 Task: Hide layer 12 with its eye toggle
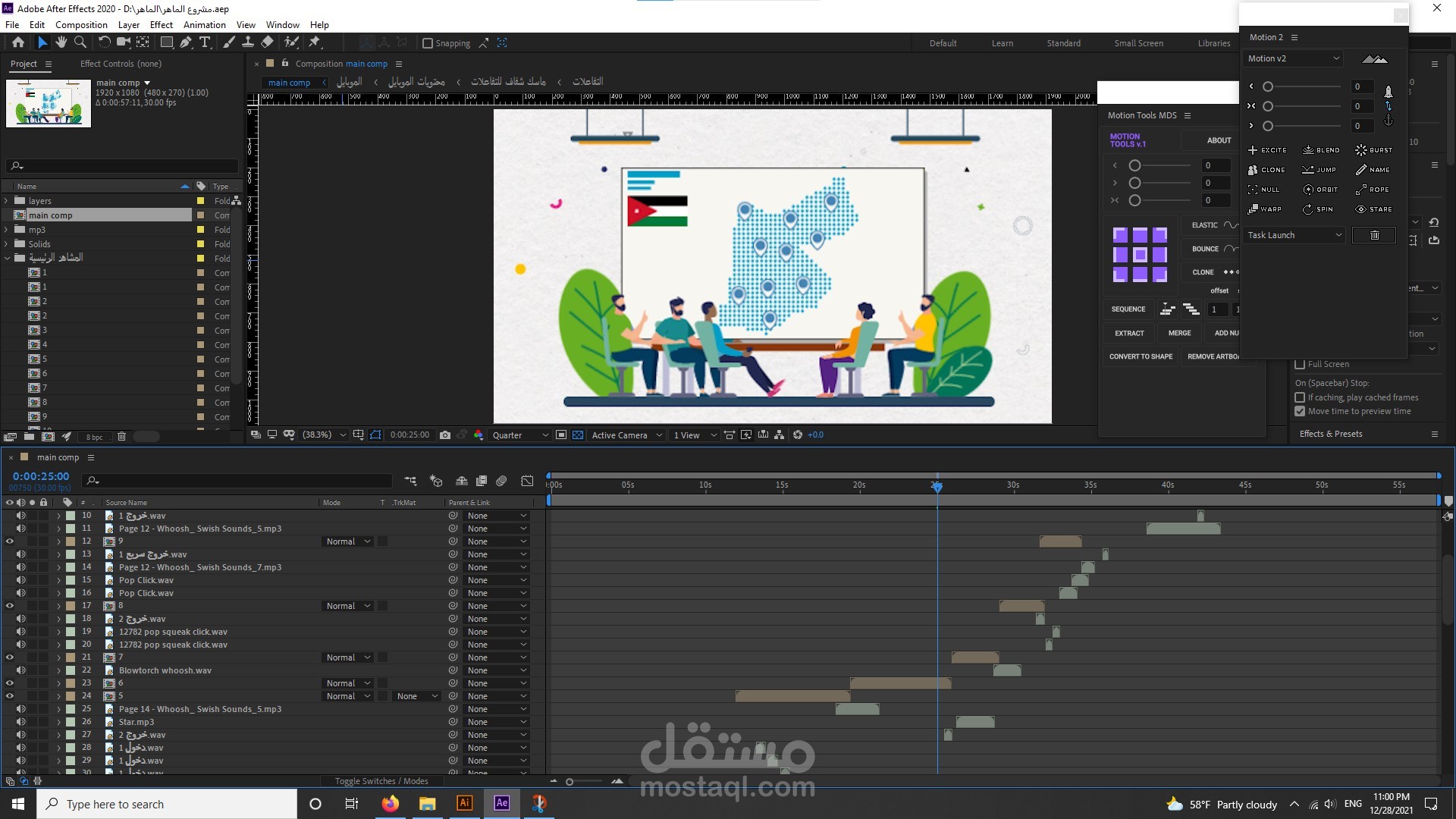(x=10, y=541)
